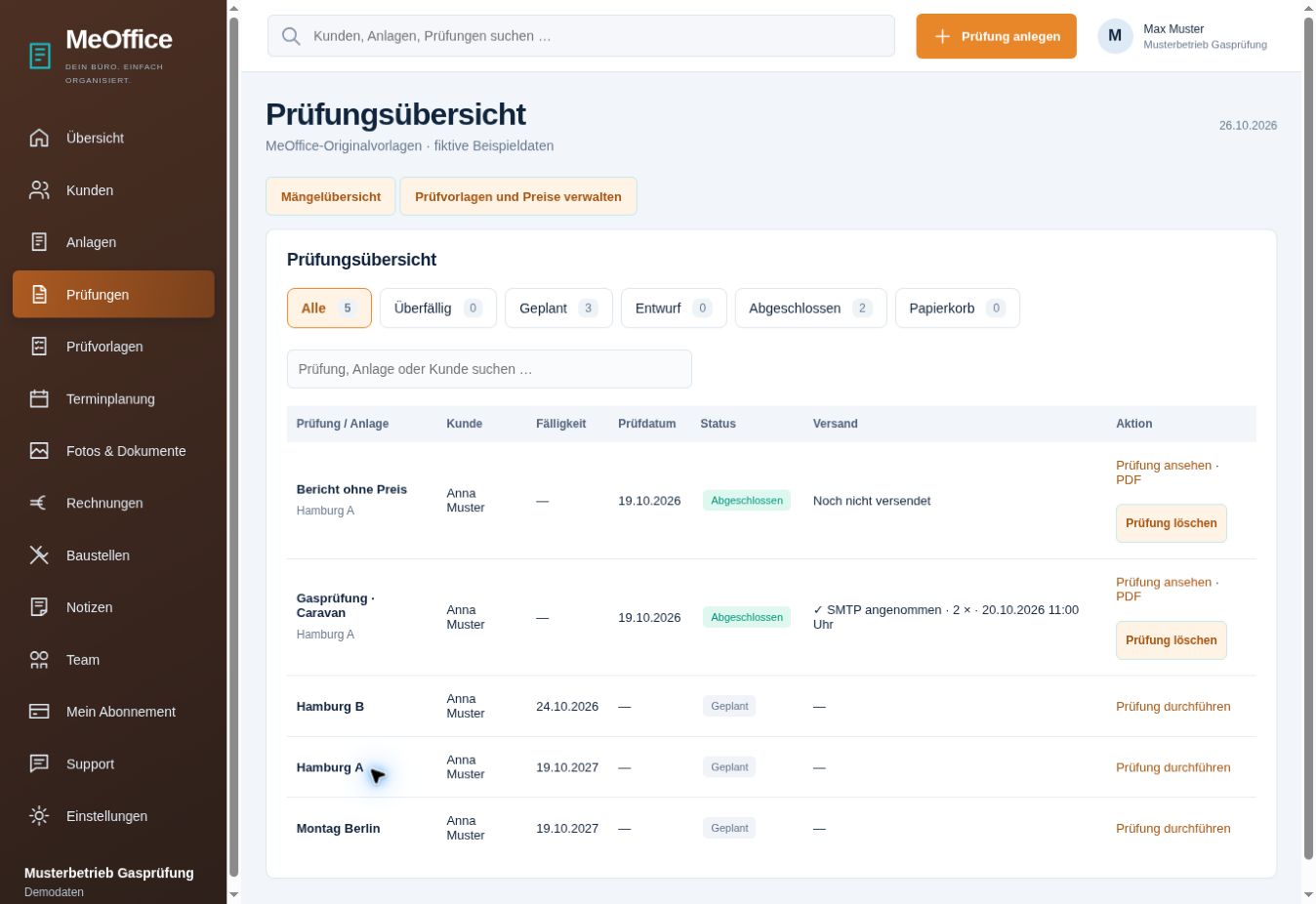This screenshot has height=904, width=1316.
Task: Click Prüfung durchführen for Montag Berlin
Action: pos(1172,829)
